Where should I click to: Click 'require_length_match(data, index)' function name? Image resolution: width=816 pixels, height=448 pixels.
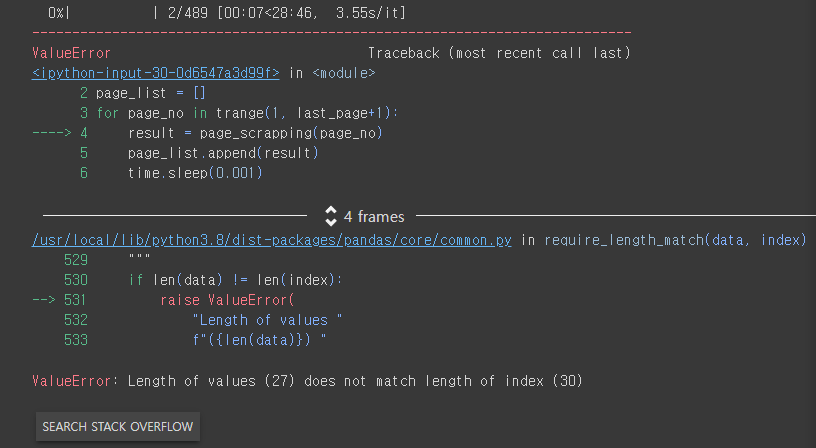coord(675,240)
